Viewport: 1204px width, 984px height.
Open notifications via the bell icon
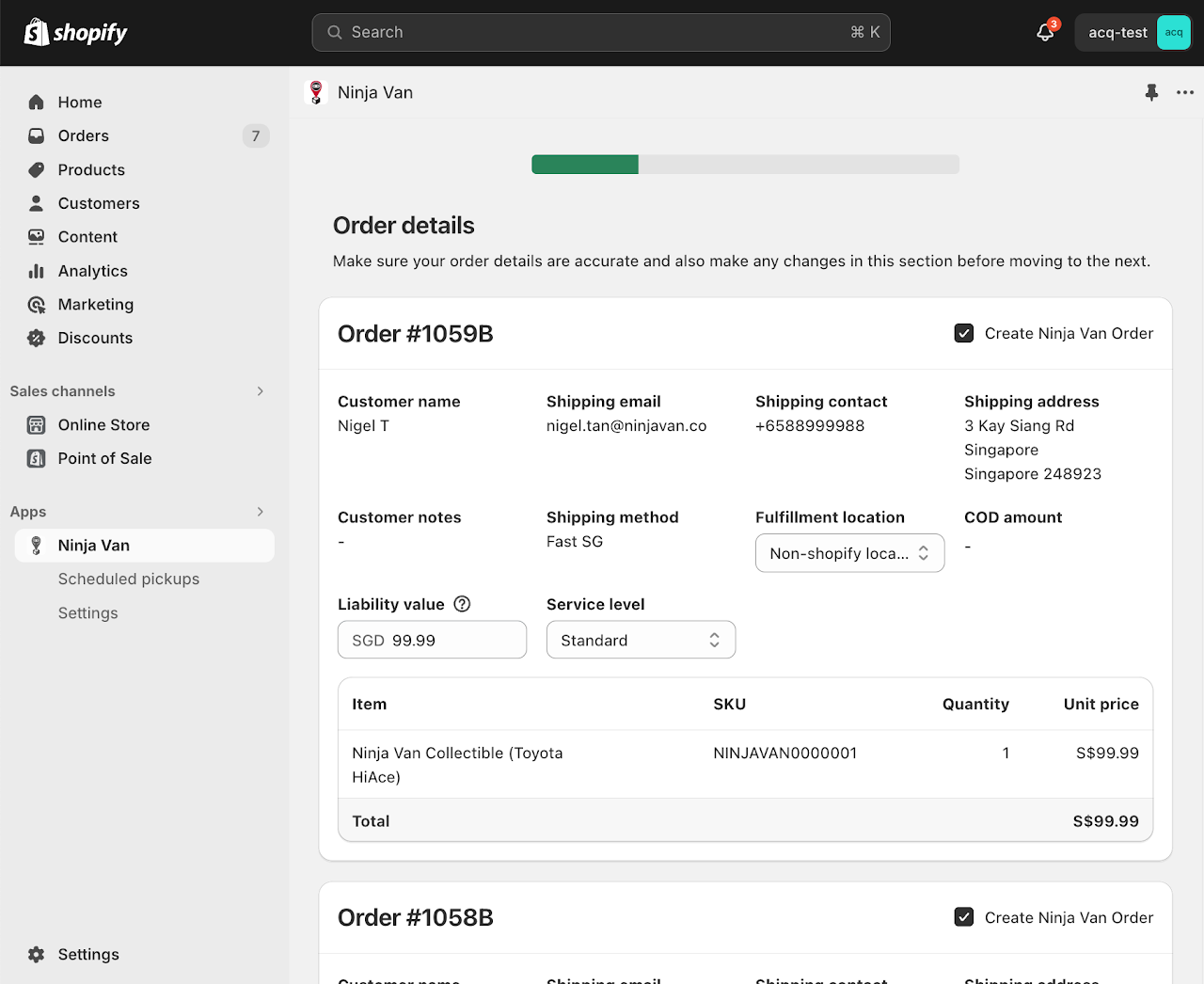pyautogui.click(x=1044, y=31)
